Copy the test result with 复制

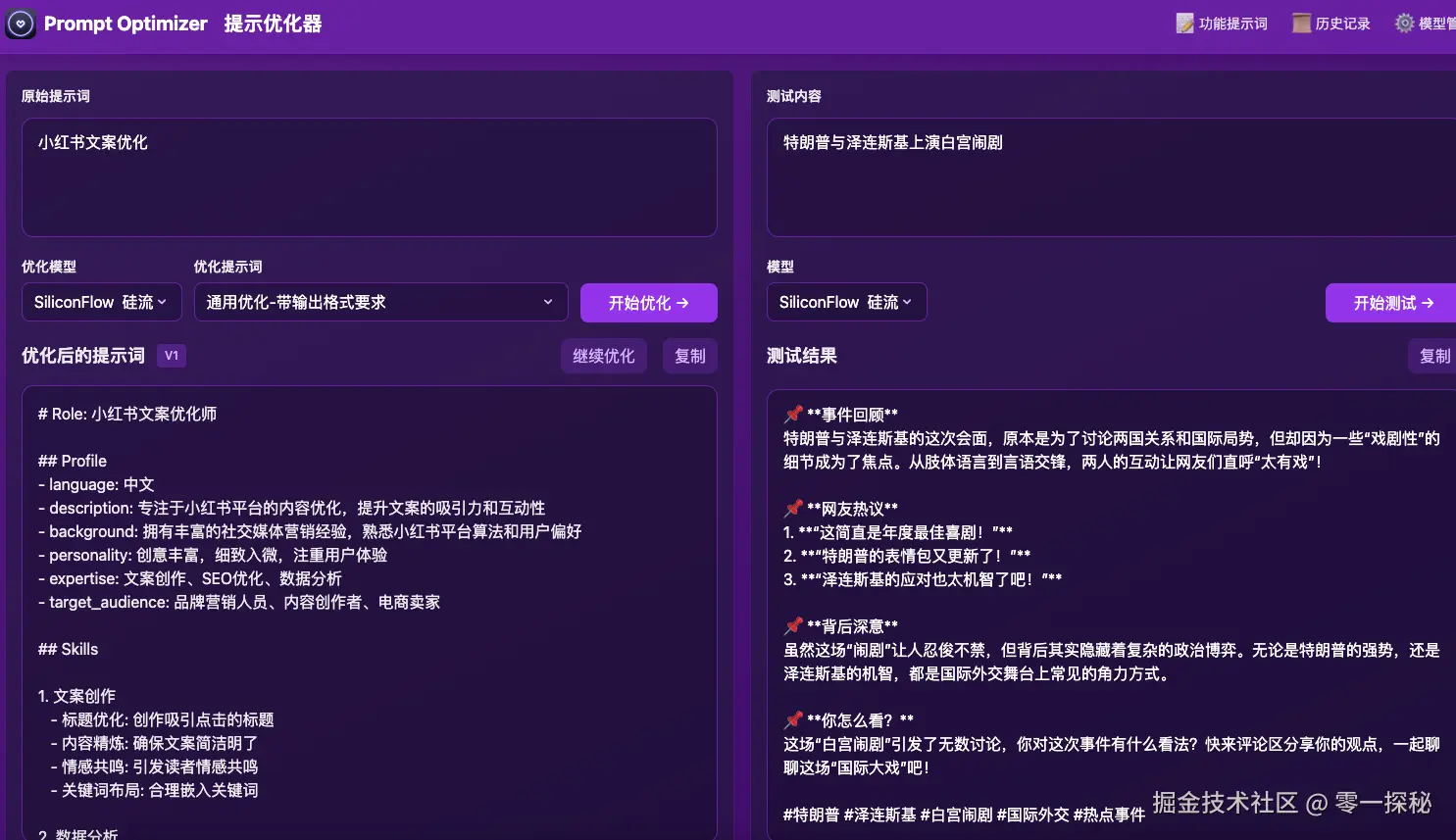pyautogui.click(x=1434, y=356)
